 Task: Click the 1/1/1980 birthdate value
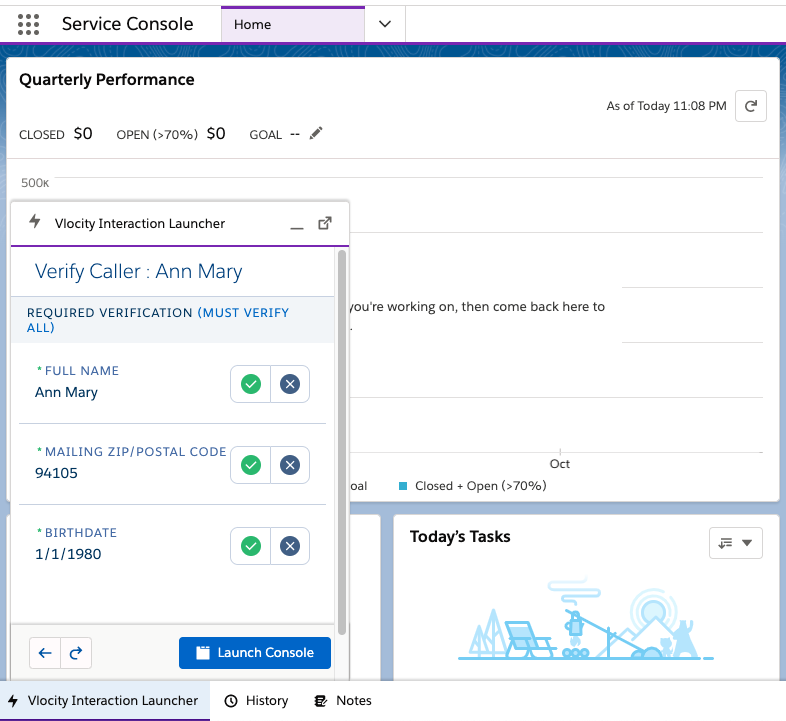tap(68, 554)
